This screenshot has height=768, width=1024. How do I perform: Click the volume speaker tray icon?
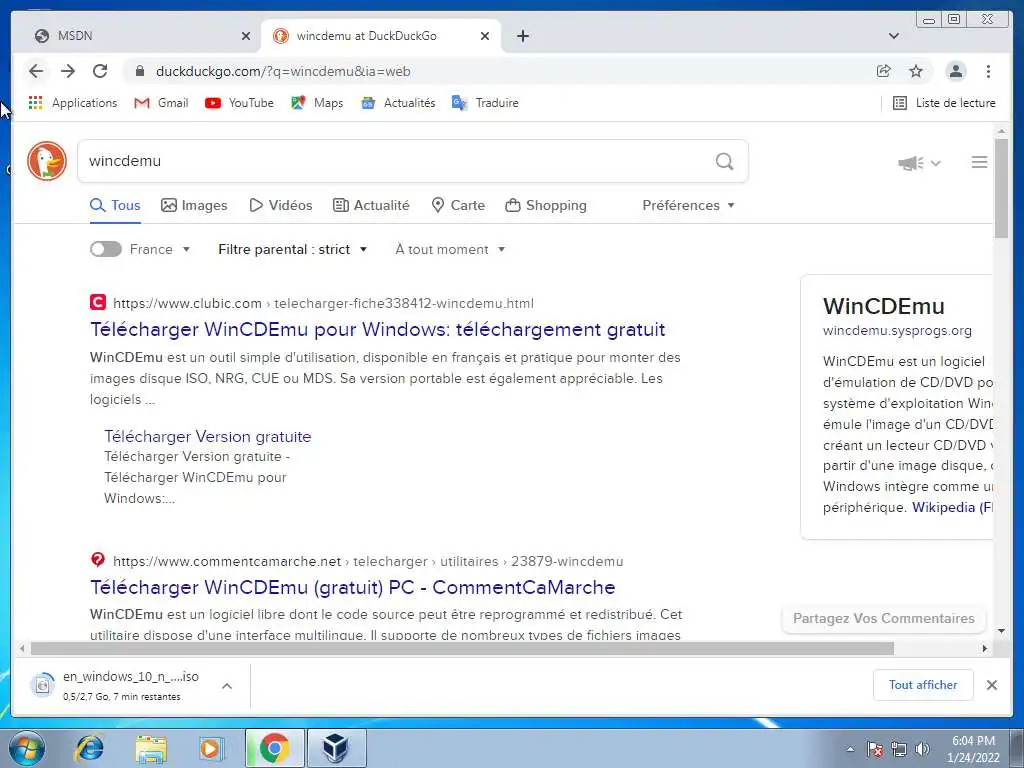click(922, 749)
